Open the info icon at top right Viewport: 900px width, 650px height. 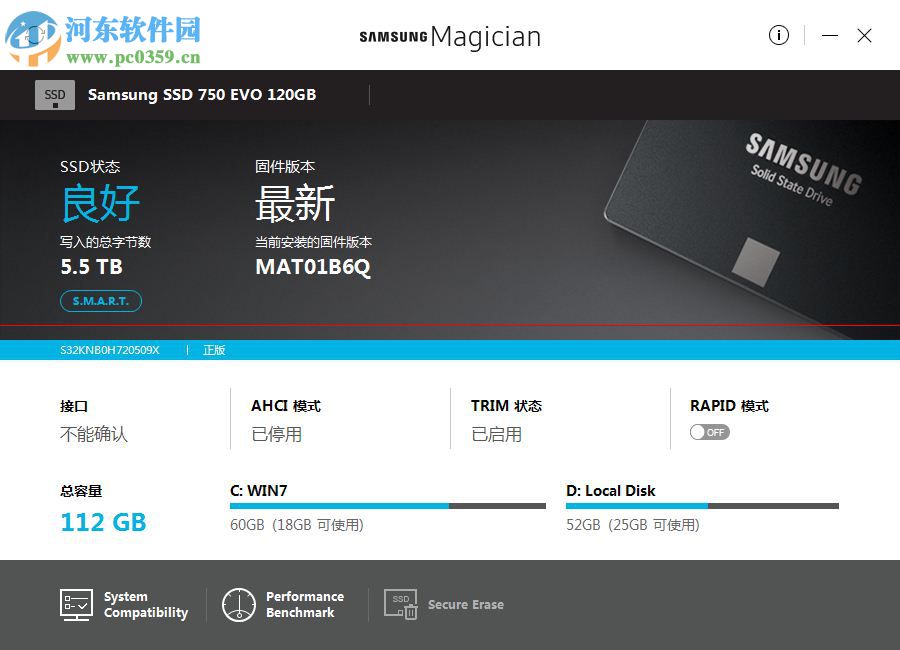pos(778,36)
